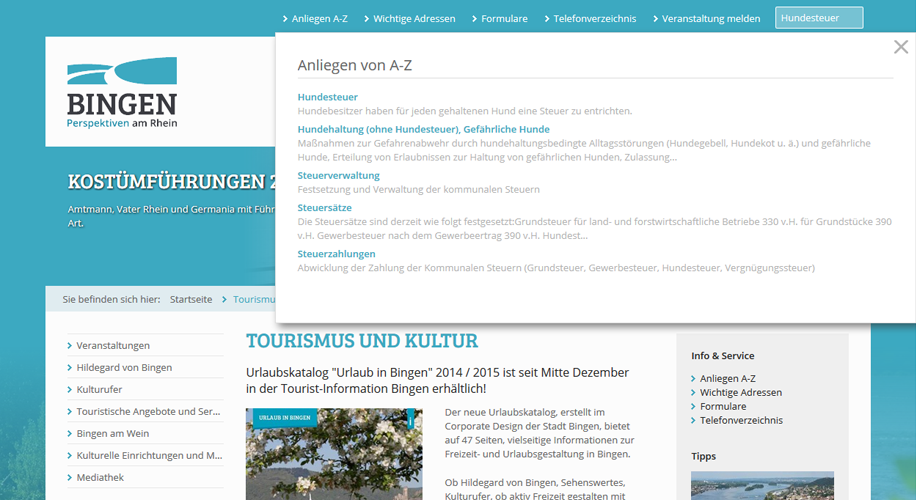916x500 pixels.
Task: Open the Hundesteuer search result
Action: (x=328, y=97)
